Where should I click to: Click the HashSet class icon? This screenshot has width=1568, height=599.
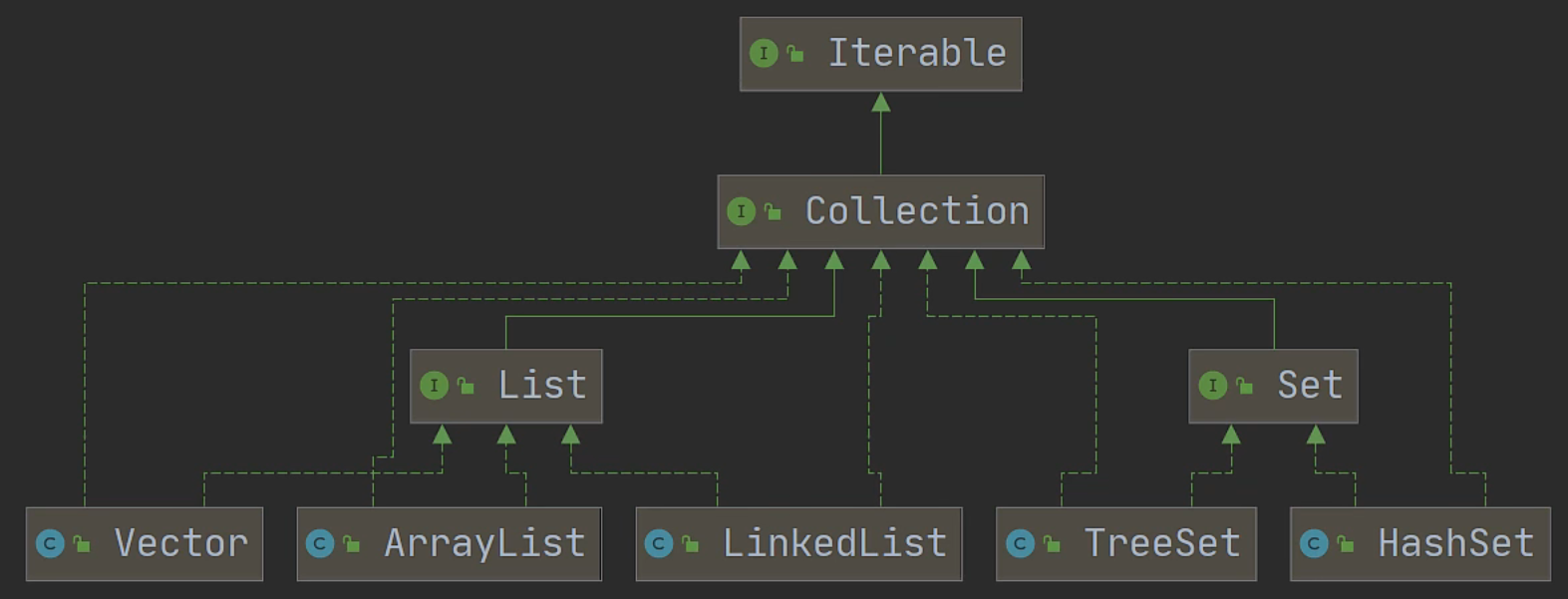(x=1314, y=544)
